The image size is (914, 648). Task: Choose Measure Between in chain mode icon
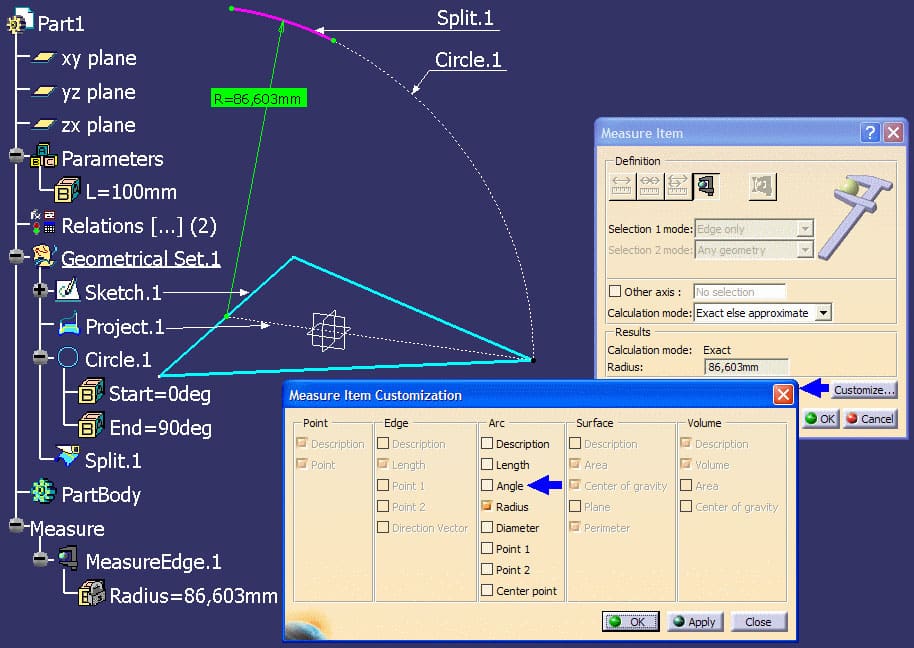click(649, 186)
